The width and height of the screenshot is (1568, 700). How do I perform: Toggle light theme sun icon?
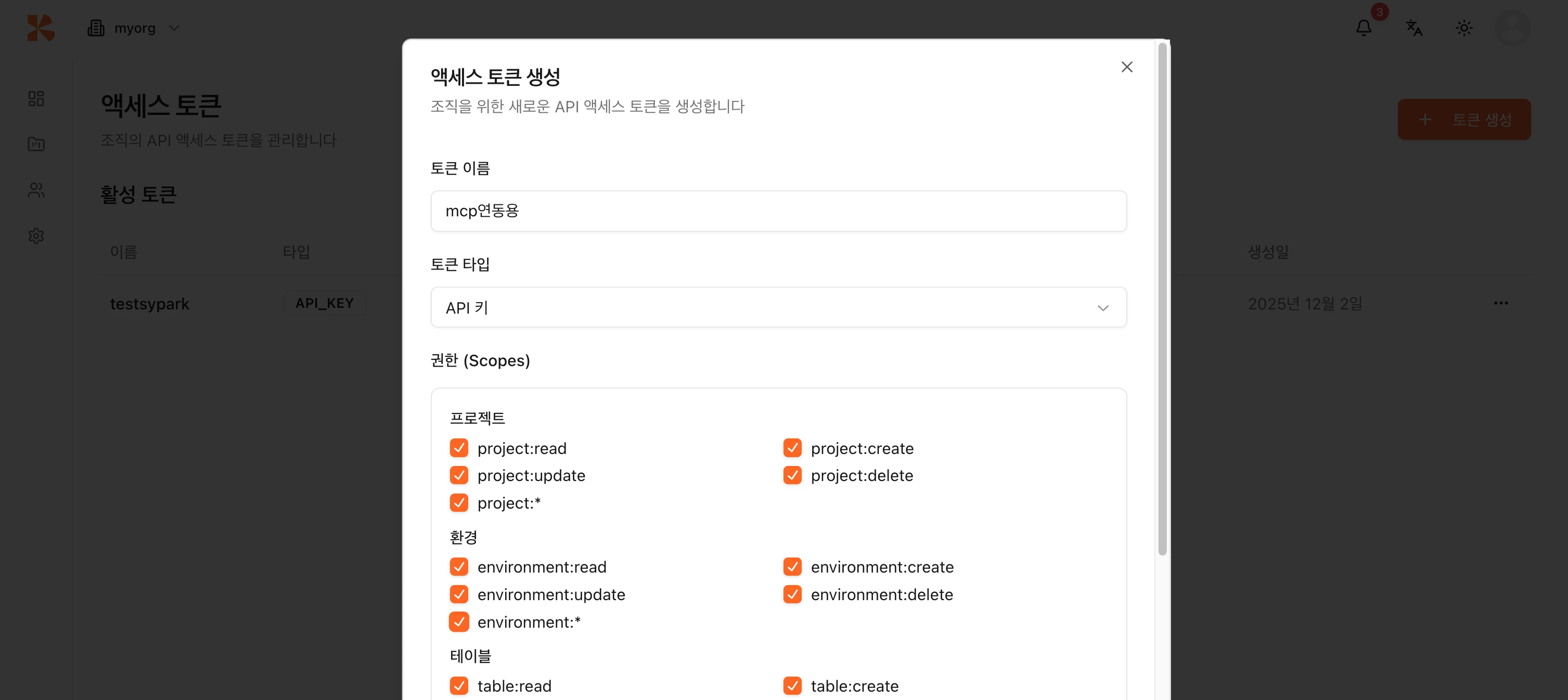point(1463,28)
